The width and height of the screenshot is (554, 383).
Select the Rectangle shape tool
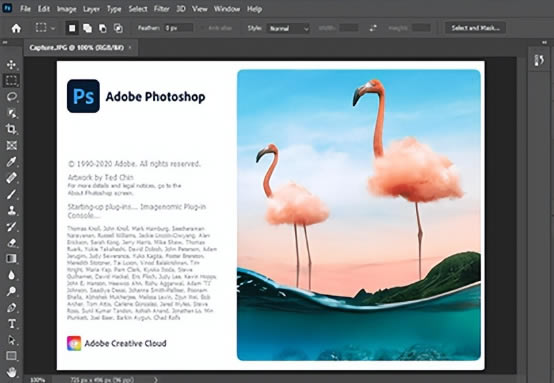(11, 356)
